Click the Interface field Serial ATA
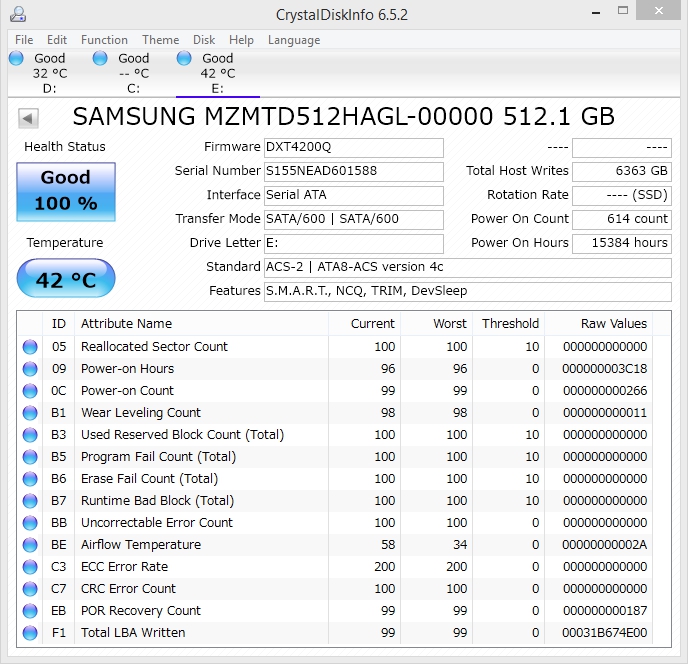The height and width of the screenshot is (664, 688). 354,195
